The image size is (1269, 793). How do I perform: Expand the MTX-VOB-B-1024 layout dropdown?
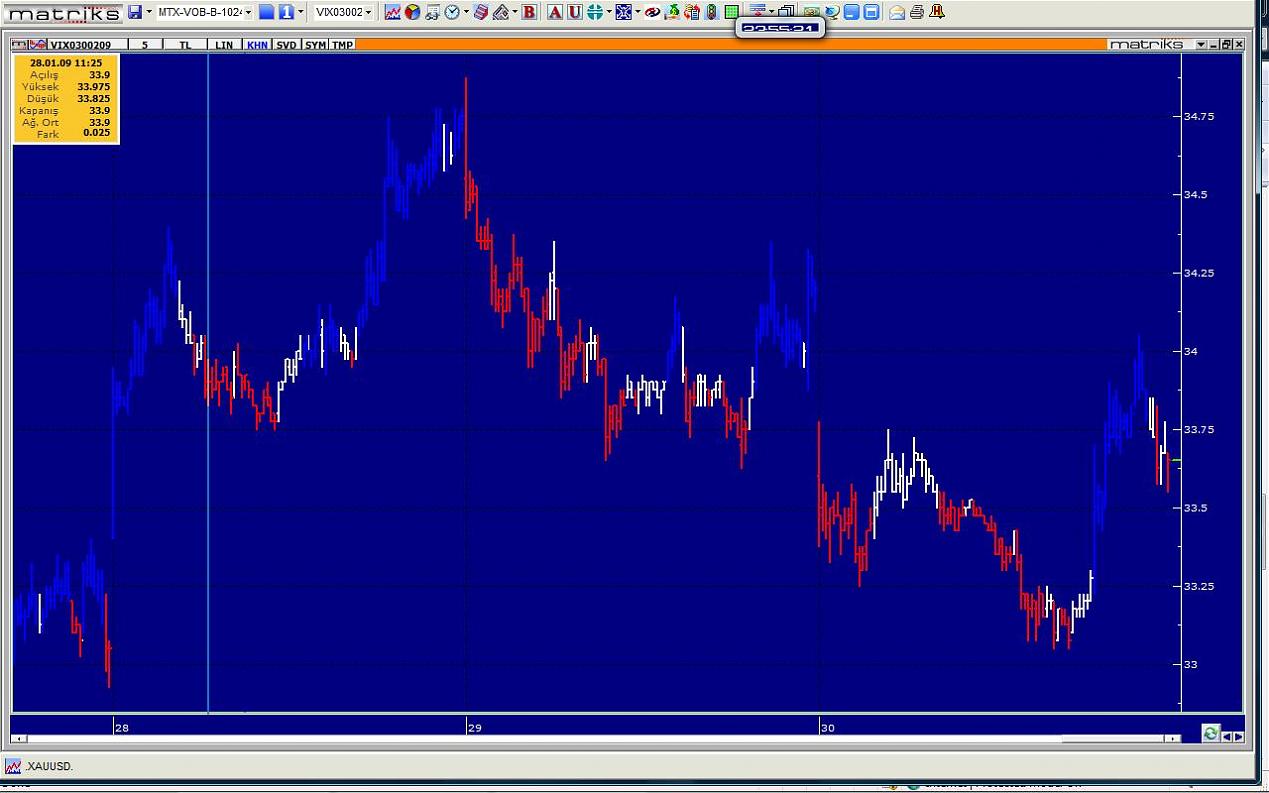click(x=248, y=12)
